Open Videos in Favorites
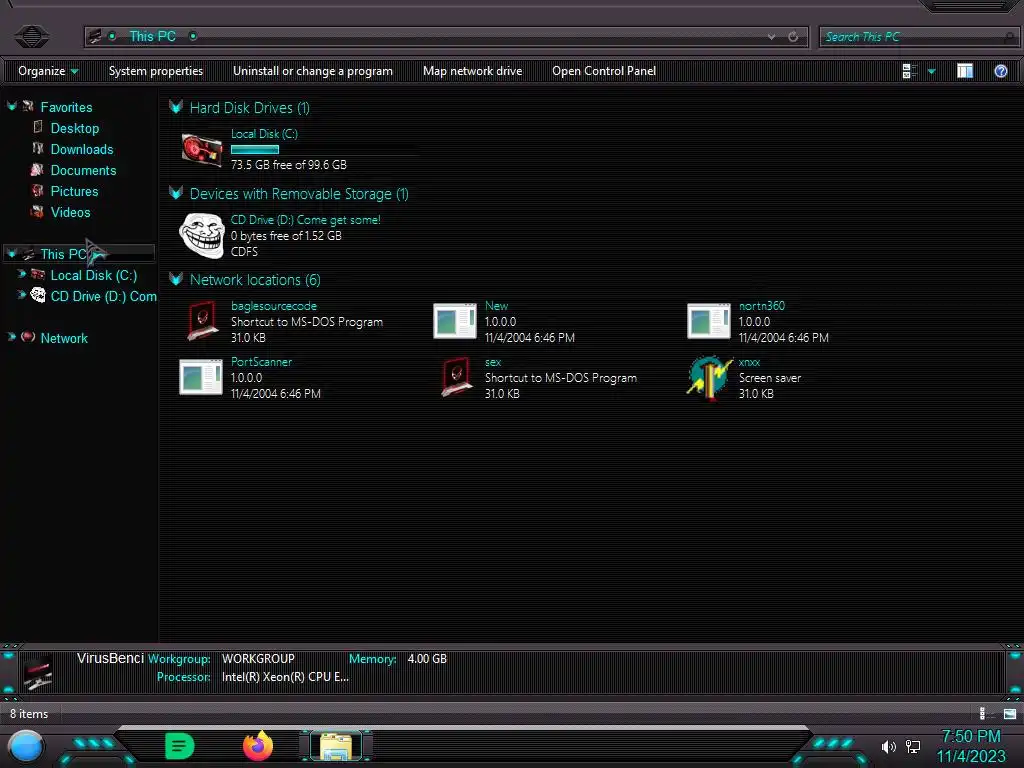Image resolution: width=1024 pixels, height=768 pixels. tap(71, 212)
